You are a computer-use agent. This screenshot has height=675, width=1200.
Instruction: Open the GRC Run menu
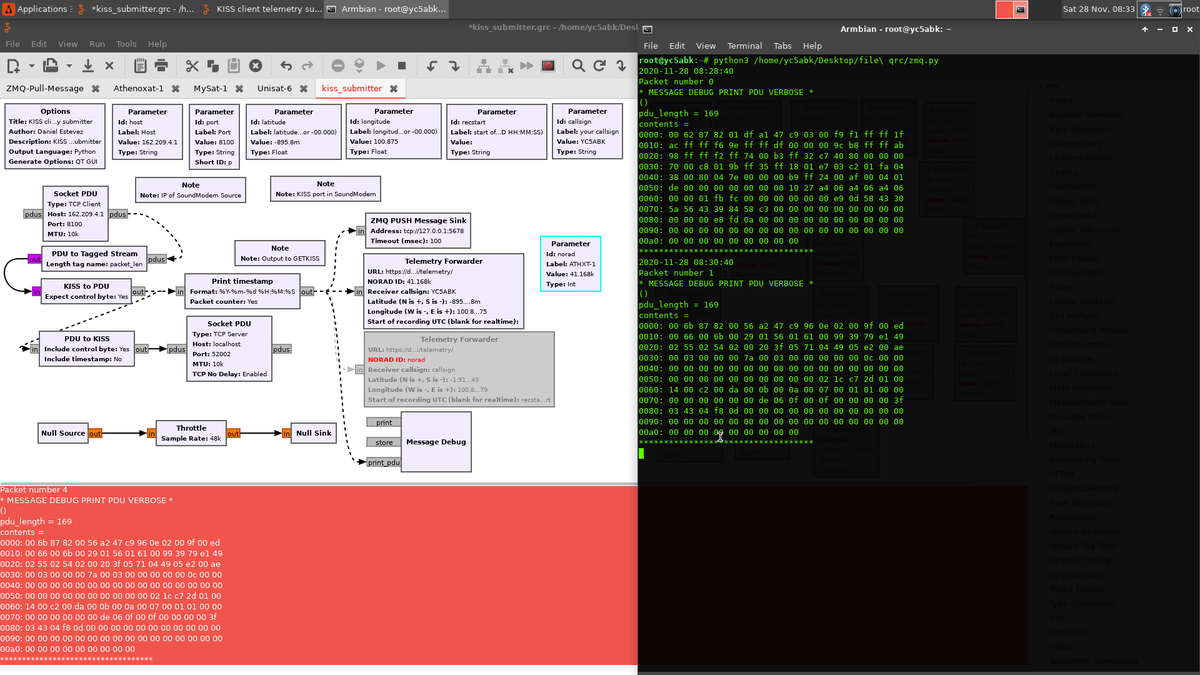(97, 44)
